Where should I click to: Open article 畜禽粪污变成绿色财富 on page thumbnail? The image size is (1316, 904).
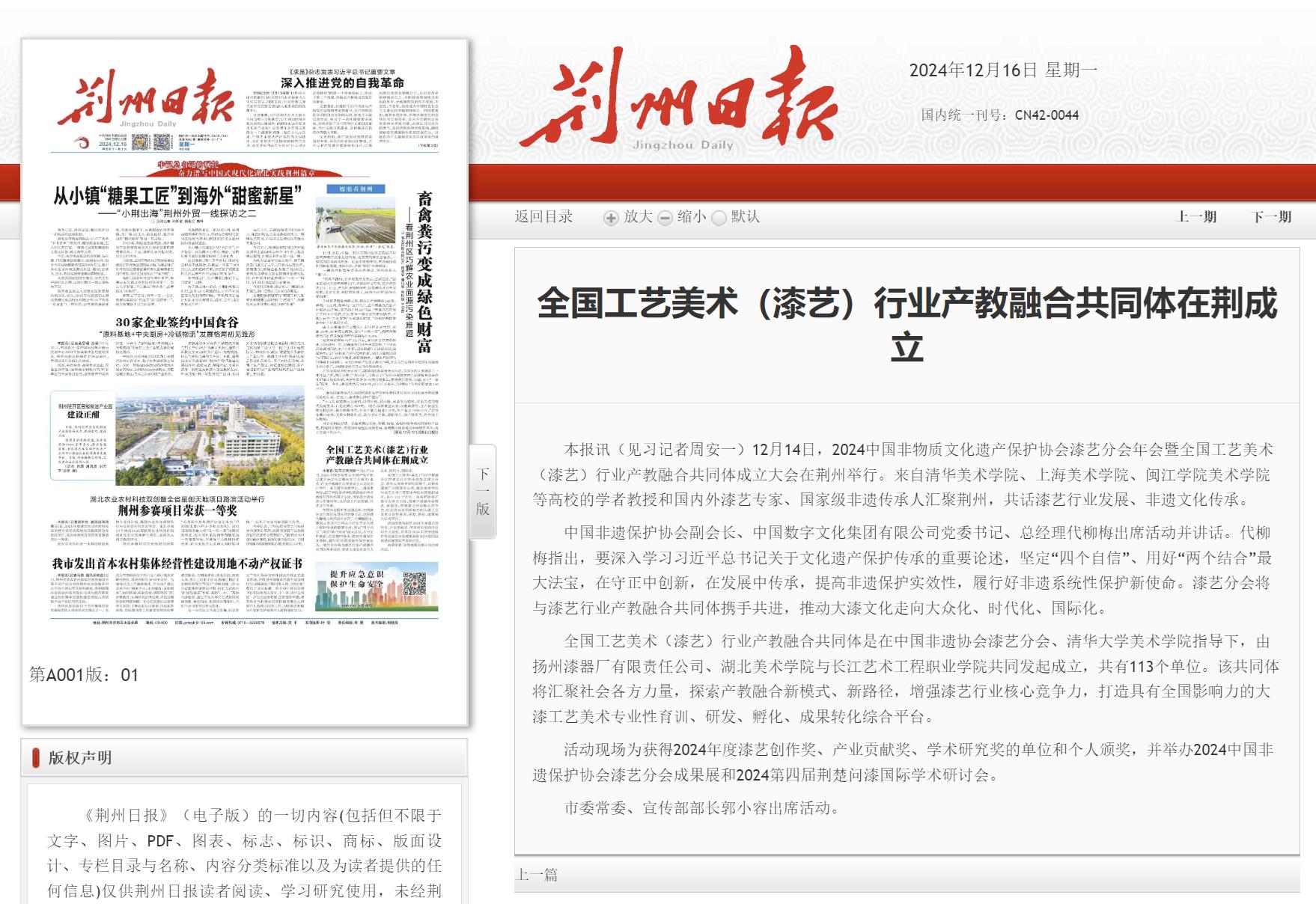click(424, 272)
